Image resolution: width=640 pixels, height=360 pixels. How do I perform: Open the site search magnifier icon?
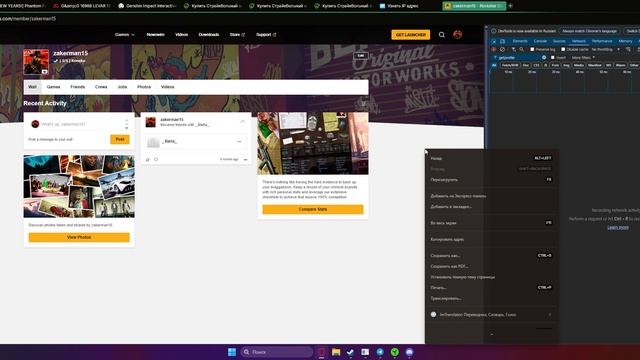pos(442,35)
